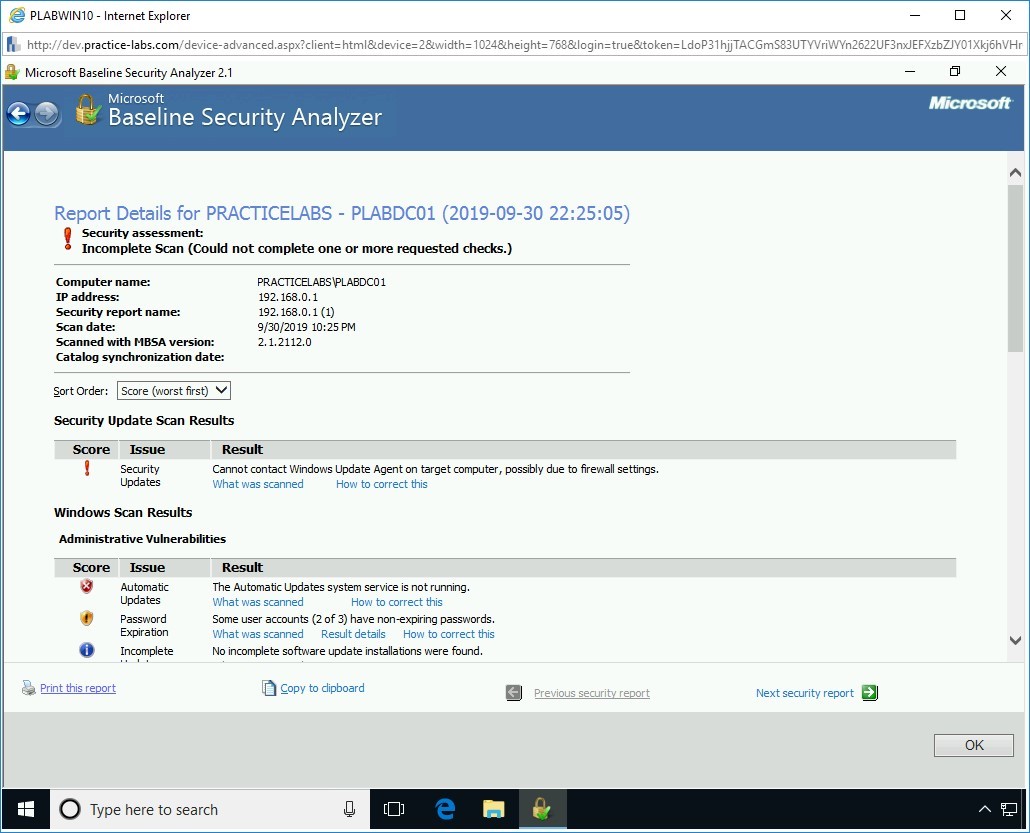Click the OK button

972,744
